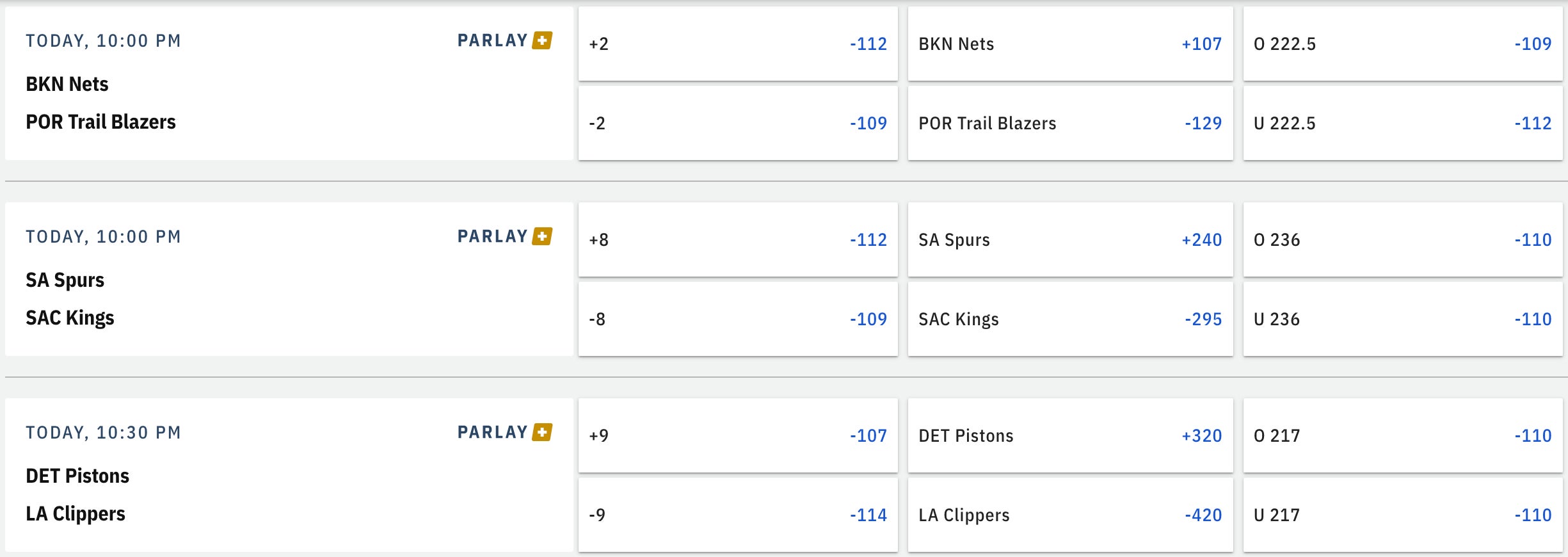Image resolution: width=1568 pixels, height=557 pixels.
Task: Pick SAC Kings moneyline -295
Action: pyautogui.click(x=1069, y=319)
